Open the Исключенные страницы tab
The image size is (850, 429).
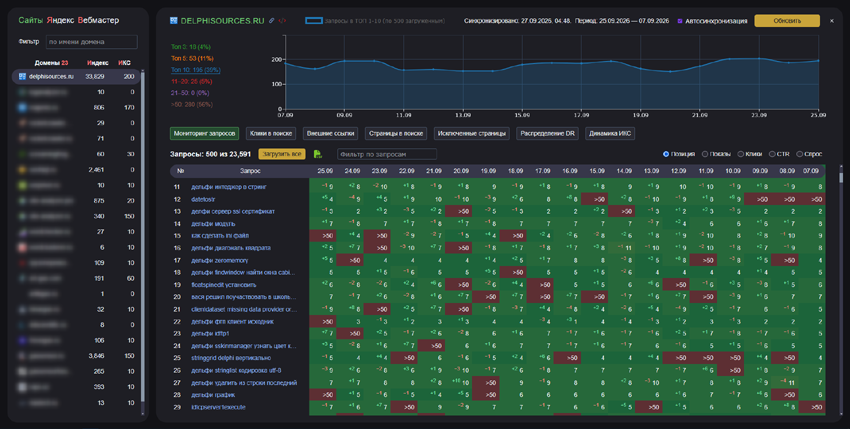coord(472,133)
